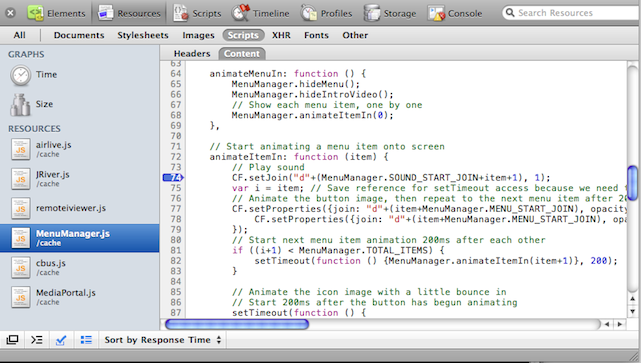The width and height of the screenshot is (641, 363).
Task: Select remoteiviewer.js resource
Action: coord(80,208)
